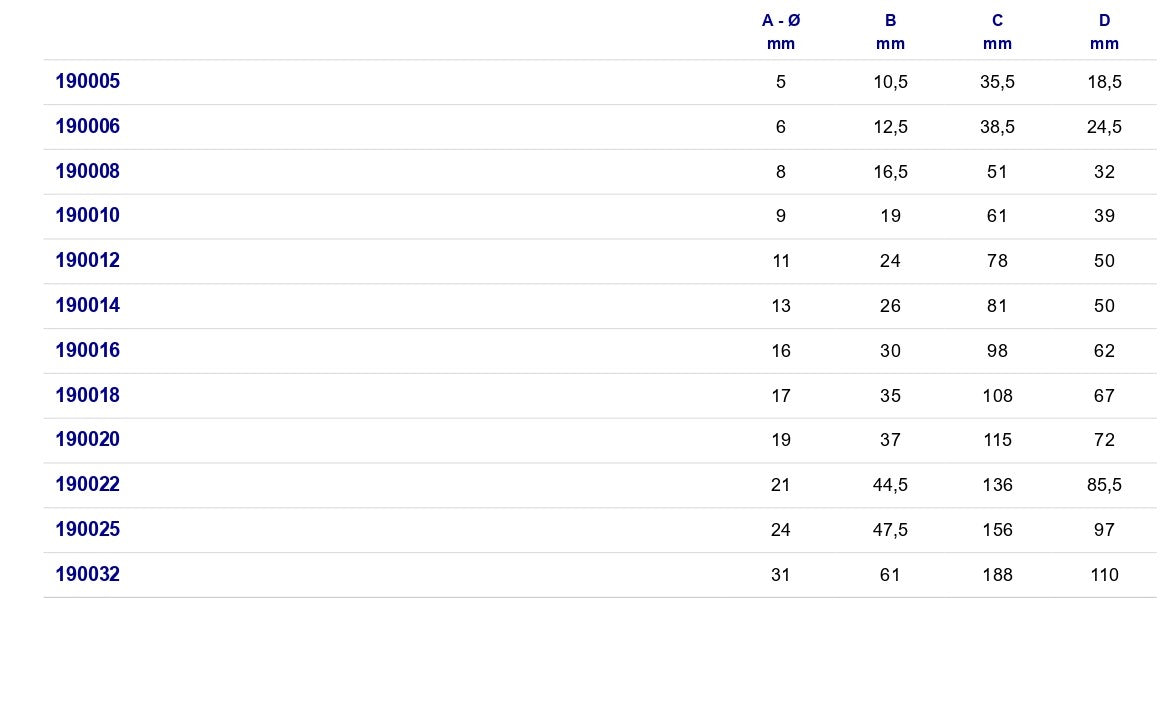Screen dimensions: 1162x709
Task: Select product code 190008
Action: (x=87, y=171)
